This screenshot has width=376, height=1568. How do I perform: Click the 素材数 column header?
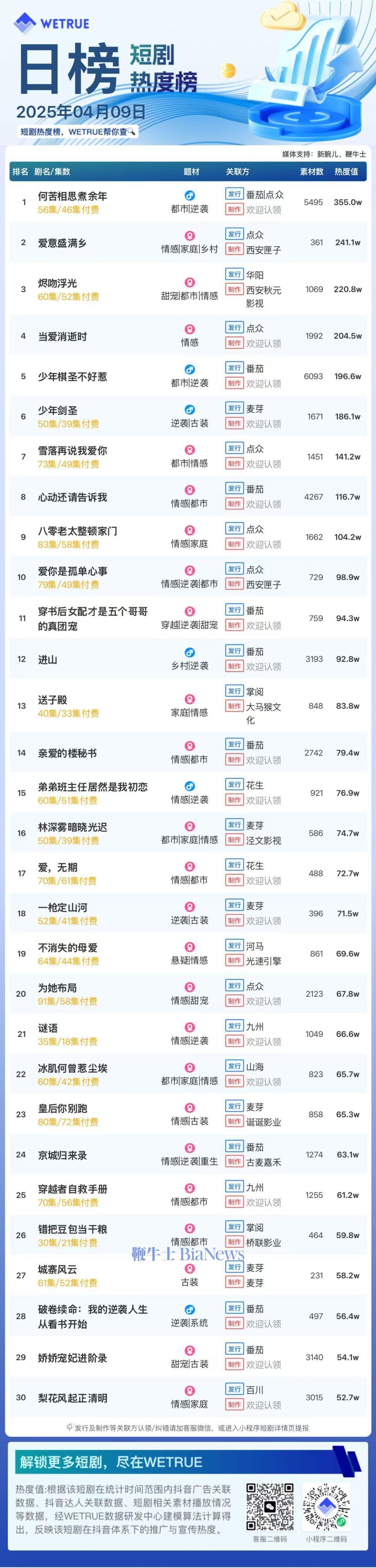pos(311,172)
